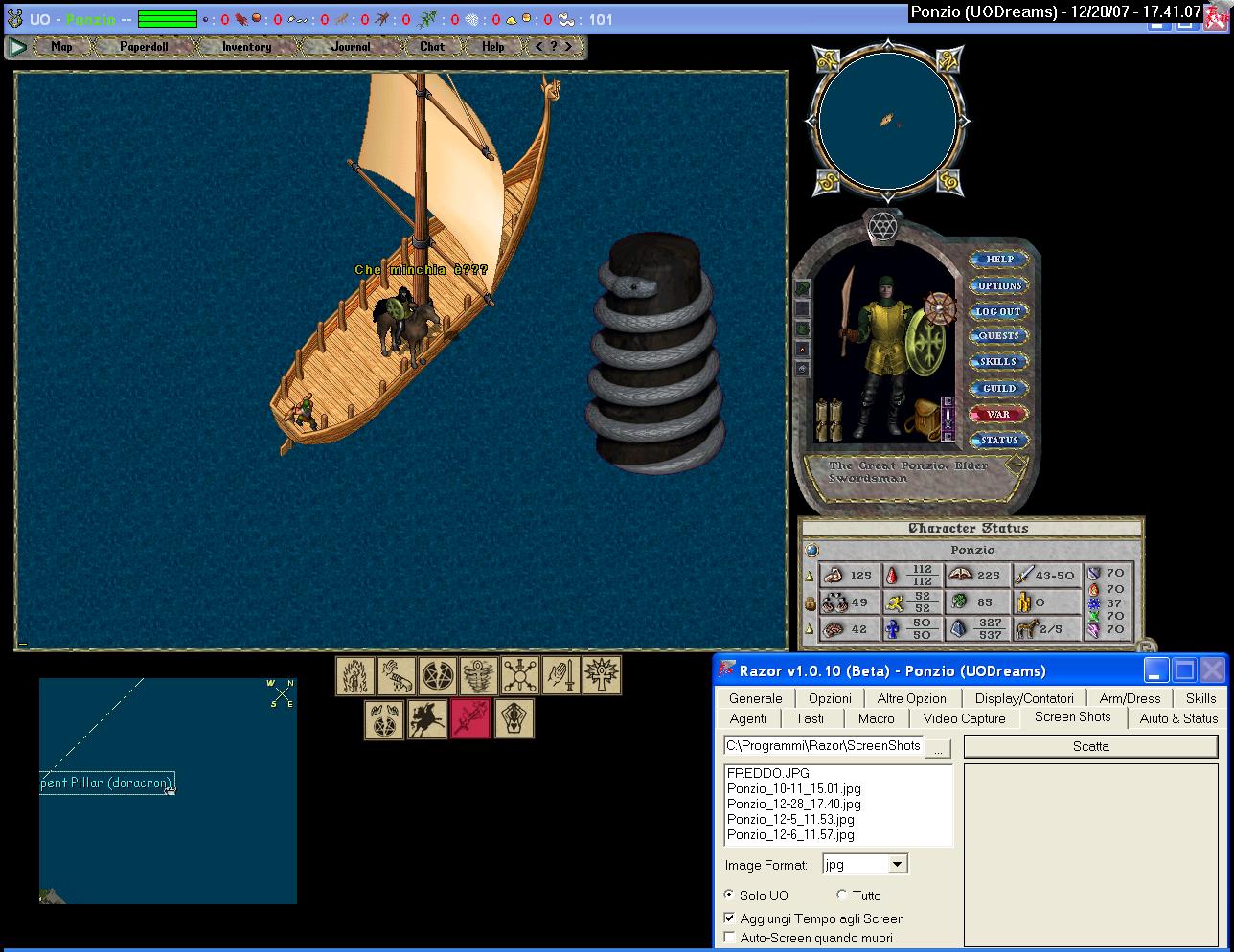
Task: Click the green arrow on the menu bar
Action: (x=17, y=46)
